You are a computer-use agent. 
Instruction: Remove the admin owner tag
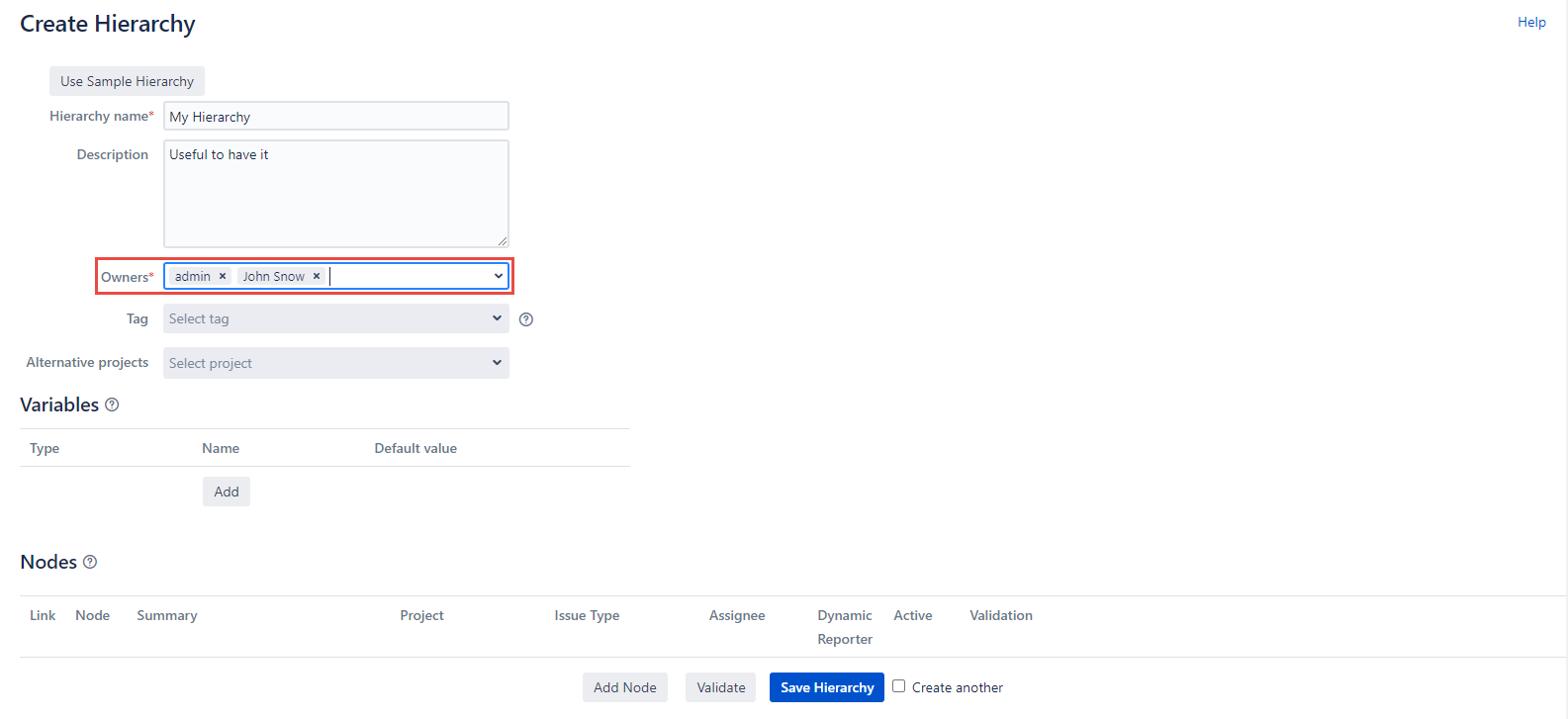click(x=223, y=277)
